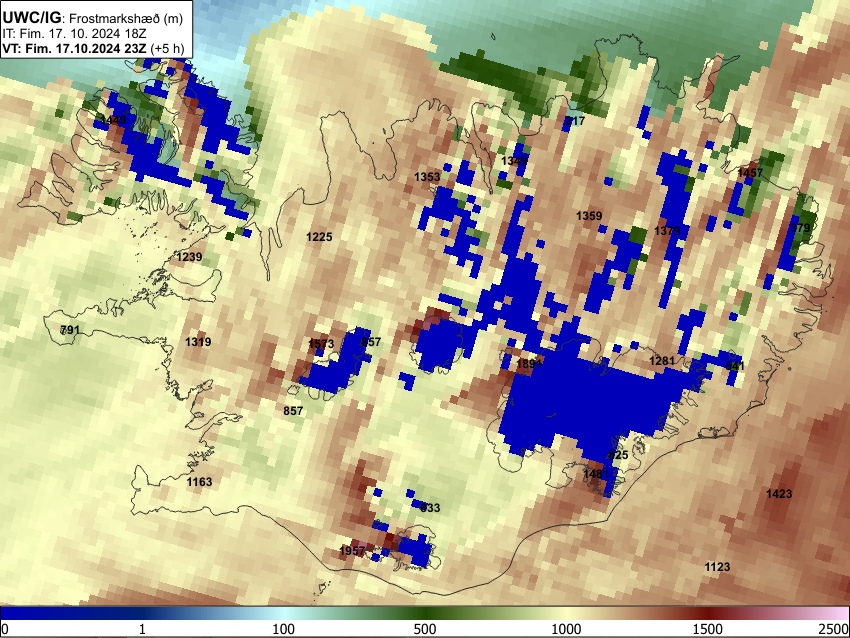
Task: Click the 'UWC/IG: Frostmarkshæð (m)' title text
Action: 93,18
